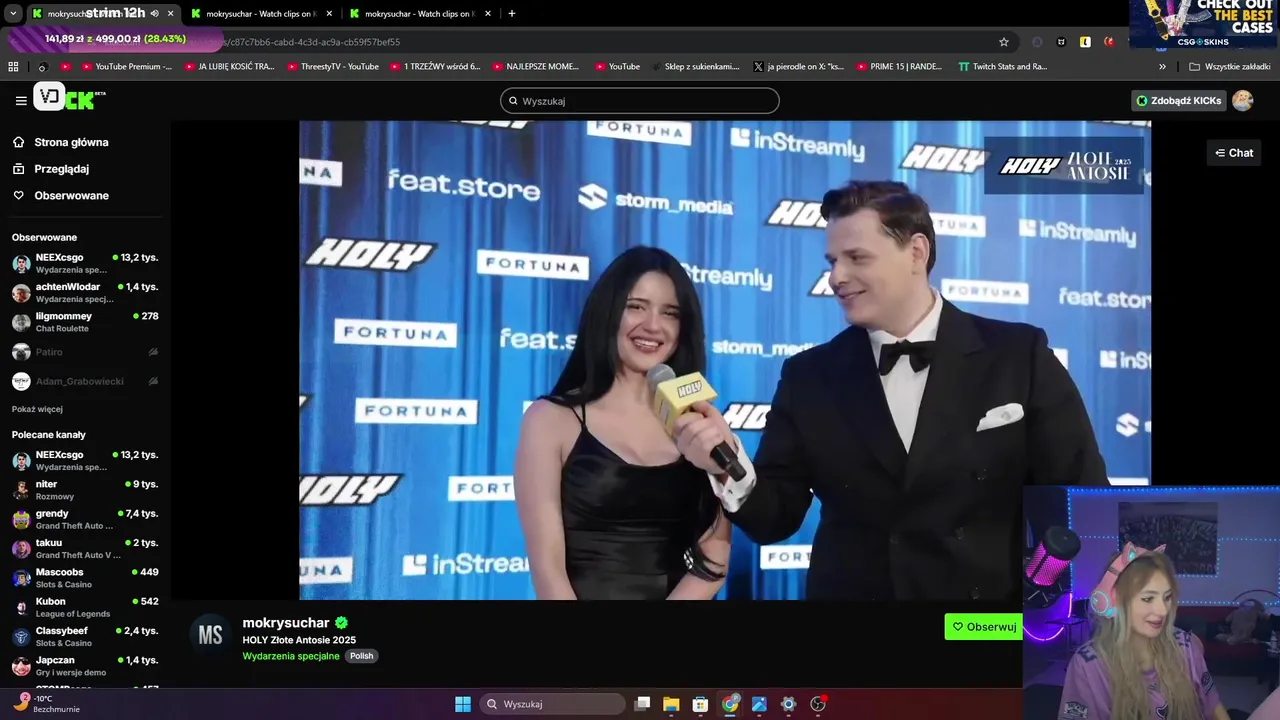
Task: Open Kubon League of Legends channel
Action: coord(85,607)
